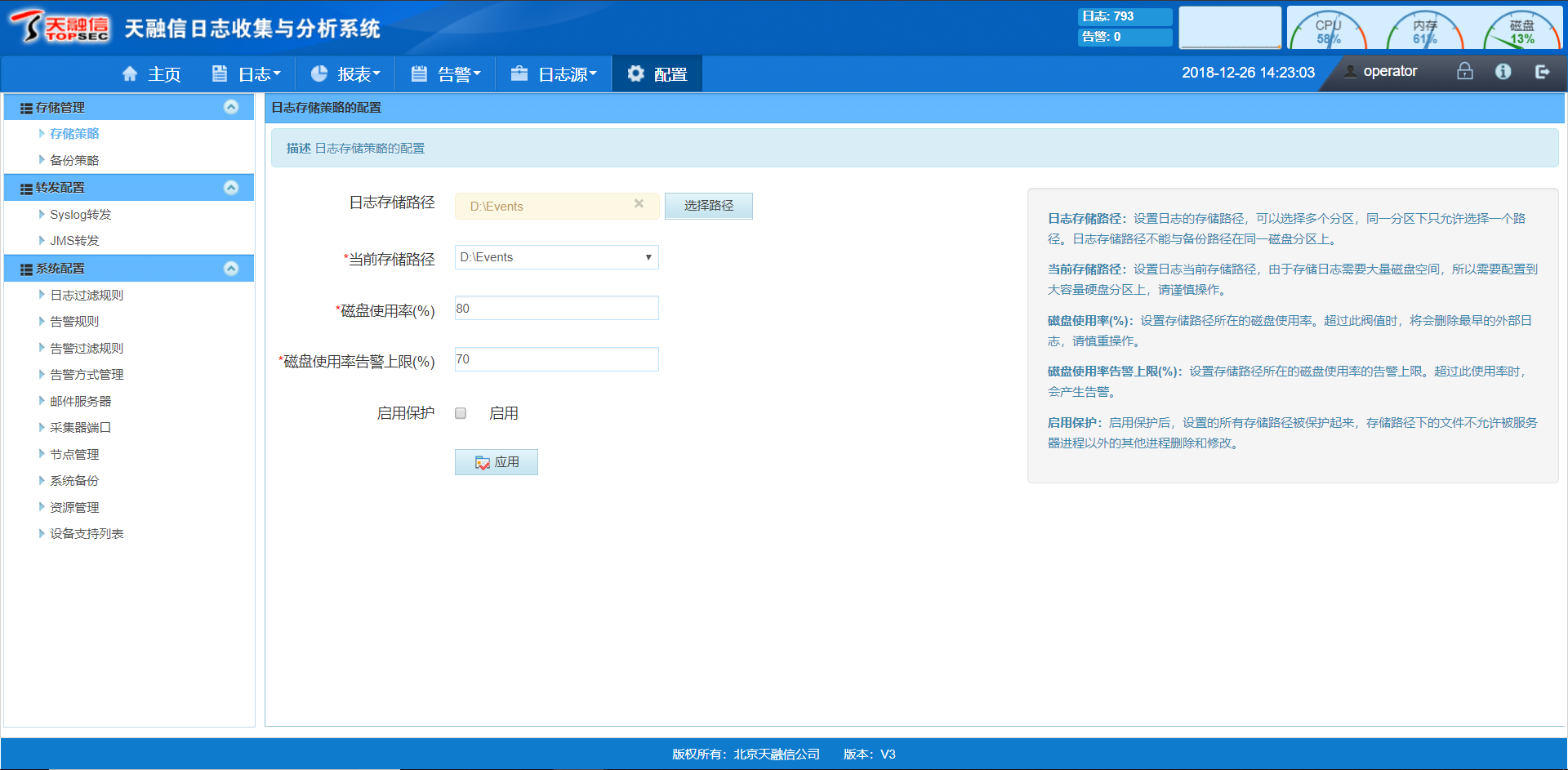Click the 磁盘使用率(%) input field
The width and height of the screenshot is (1568, 770).
(556, 309)
